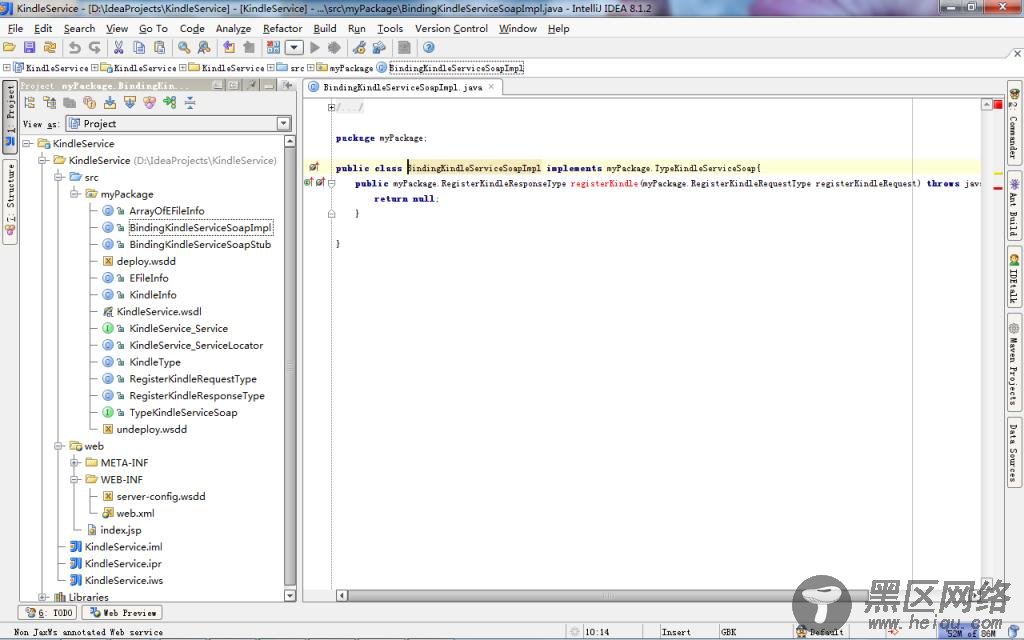Open the Project Structure toolbar icon
The image size is (1024, 640).
379,48
